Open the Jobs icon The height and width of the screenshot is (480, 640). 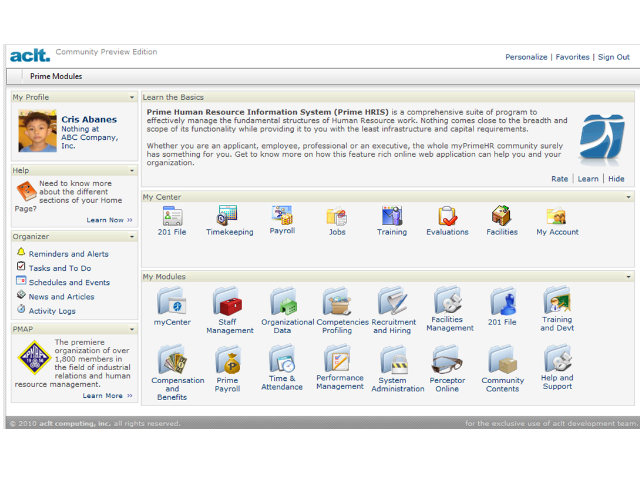point(337,216)
